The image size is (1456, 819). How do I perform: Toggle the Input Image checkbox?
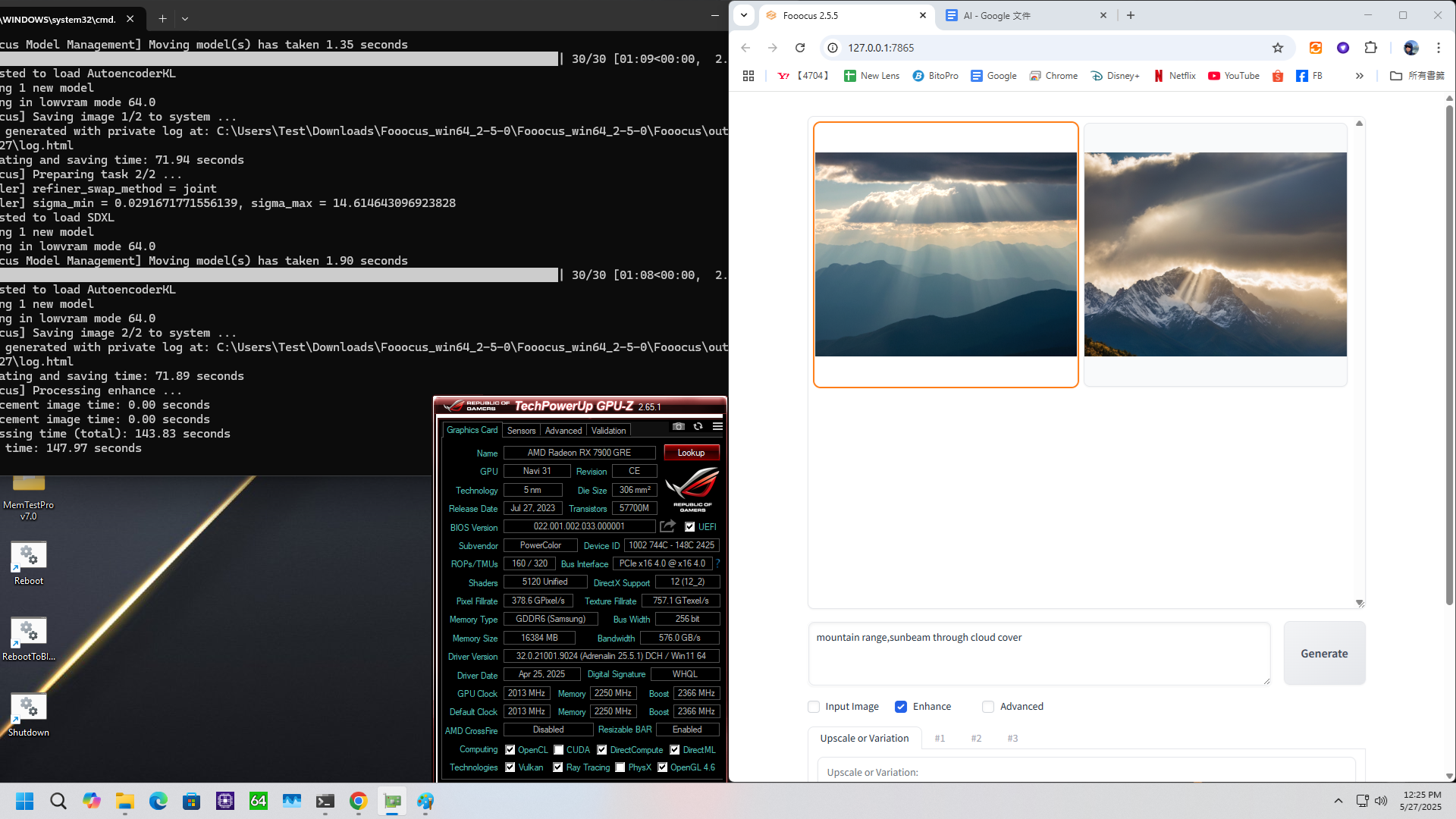click(x=814, y=707)
